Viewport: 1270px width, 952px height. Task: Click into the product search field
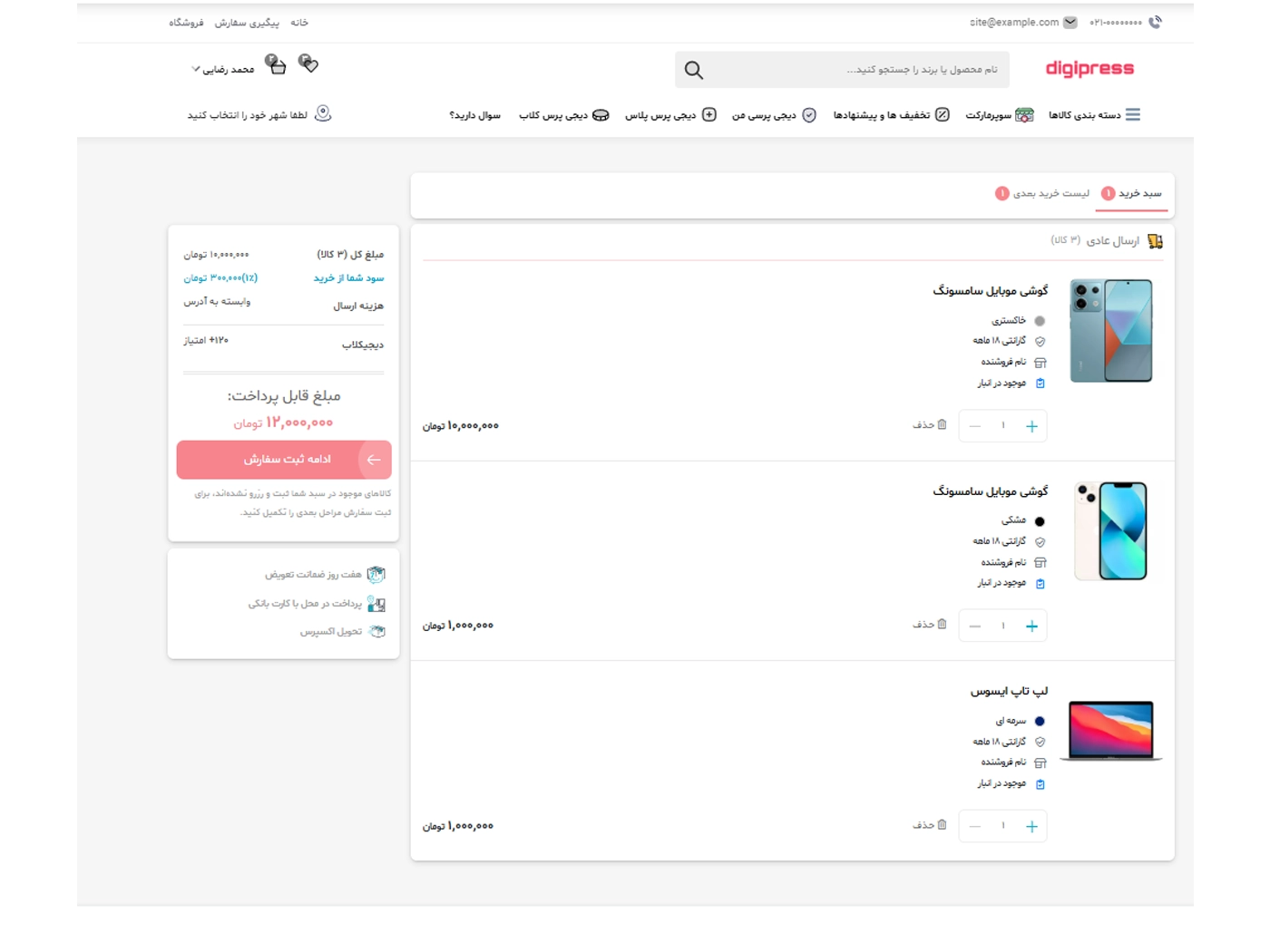[842, 70]
